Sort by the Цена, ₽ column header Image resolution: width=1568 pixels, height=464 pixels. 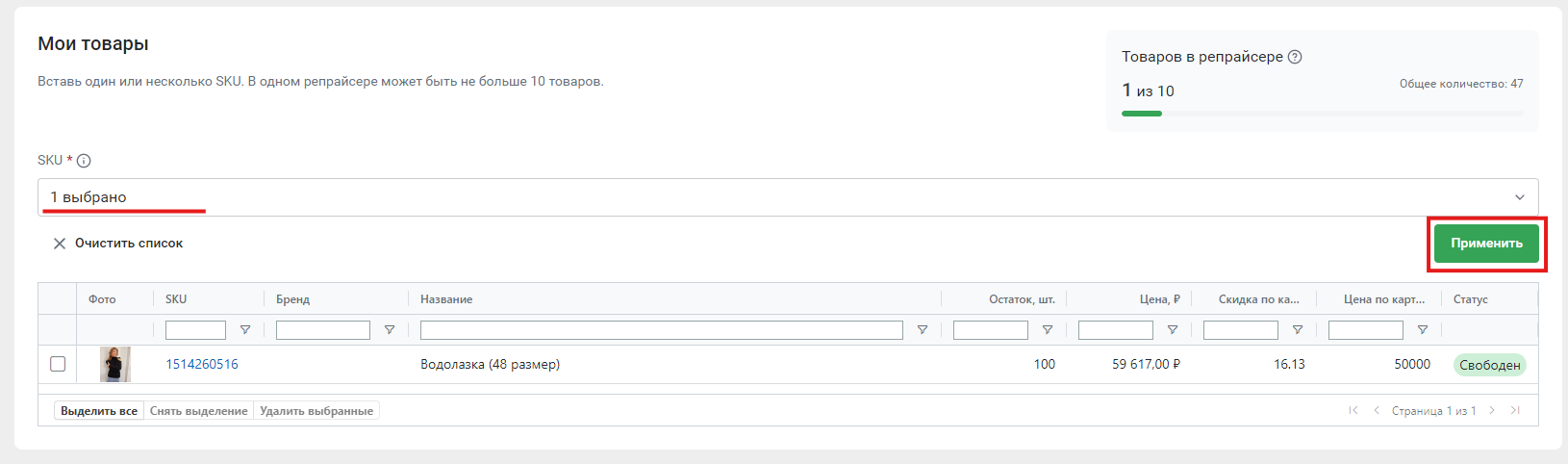point(1160,299)
